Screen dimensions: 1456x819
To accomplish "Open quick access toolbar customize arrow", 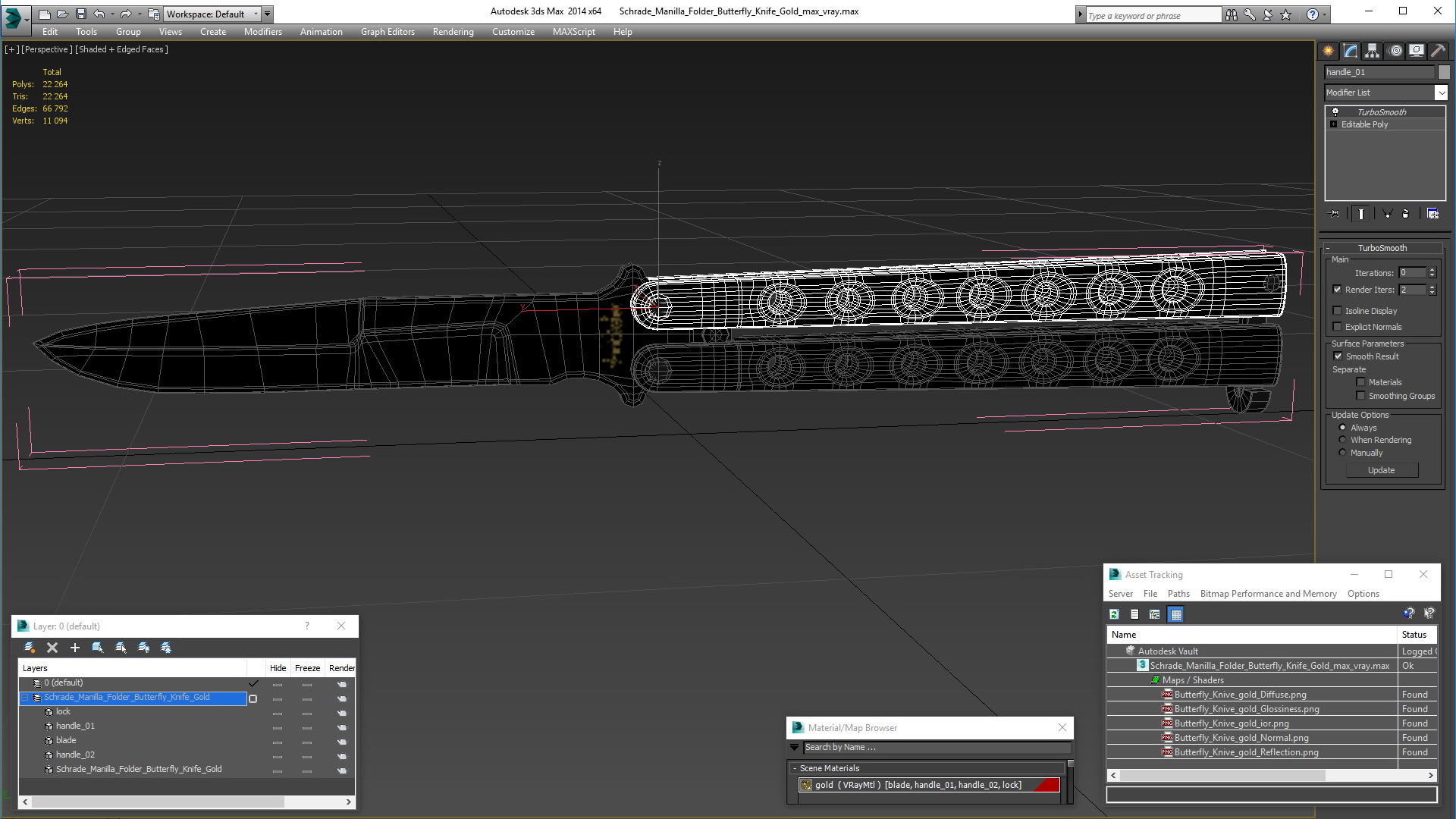I will click(268, 14).
